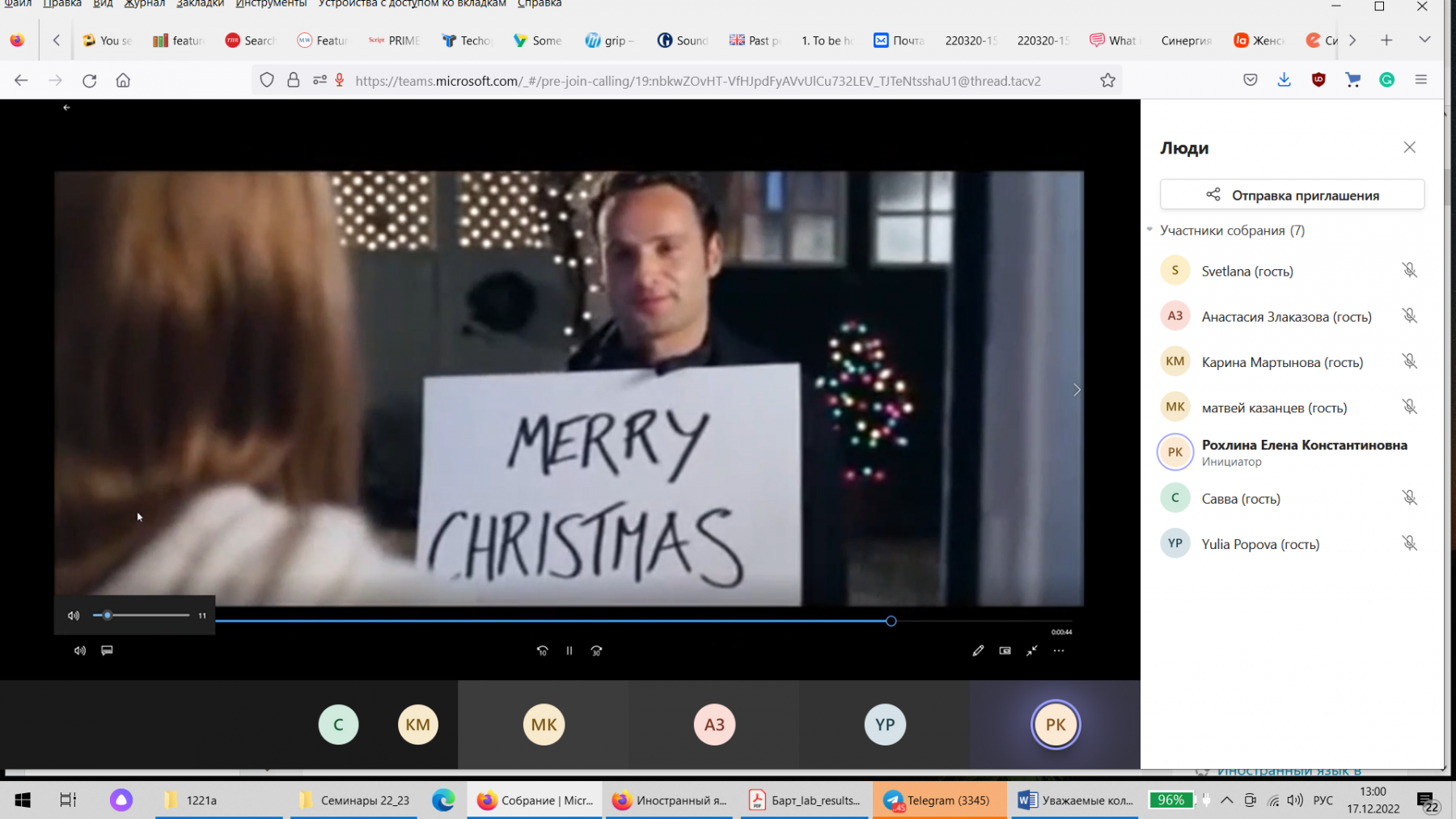This screenshot has height=819, width=1456.
Task: Select participant Yulia Popova (гость)
Action: (1292, 543)
